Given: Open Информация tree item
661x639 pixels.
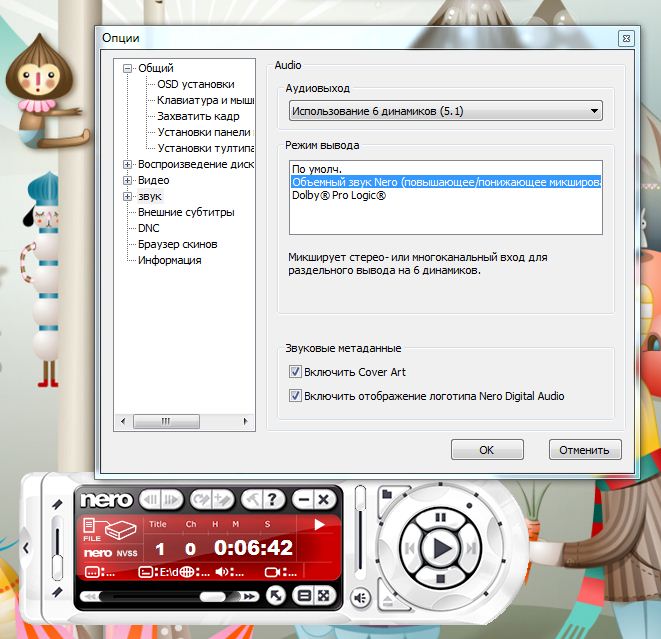Looking at the screenshot, I should (169, 260).
